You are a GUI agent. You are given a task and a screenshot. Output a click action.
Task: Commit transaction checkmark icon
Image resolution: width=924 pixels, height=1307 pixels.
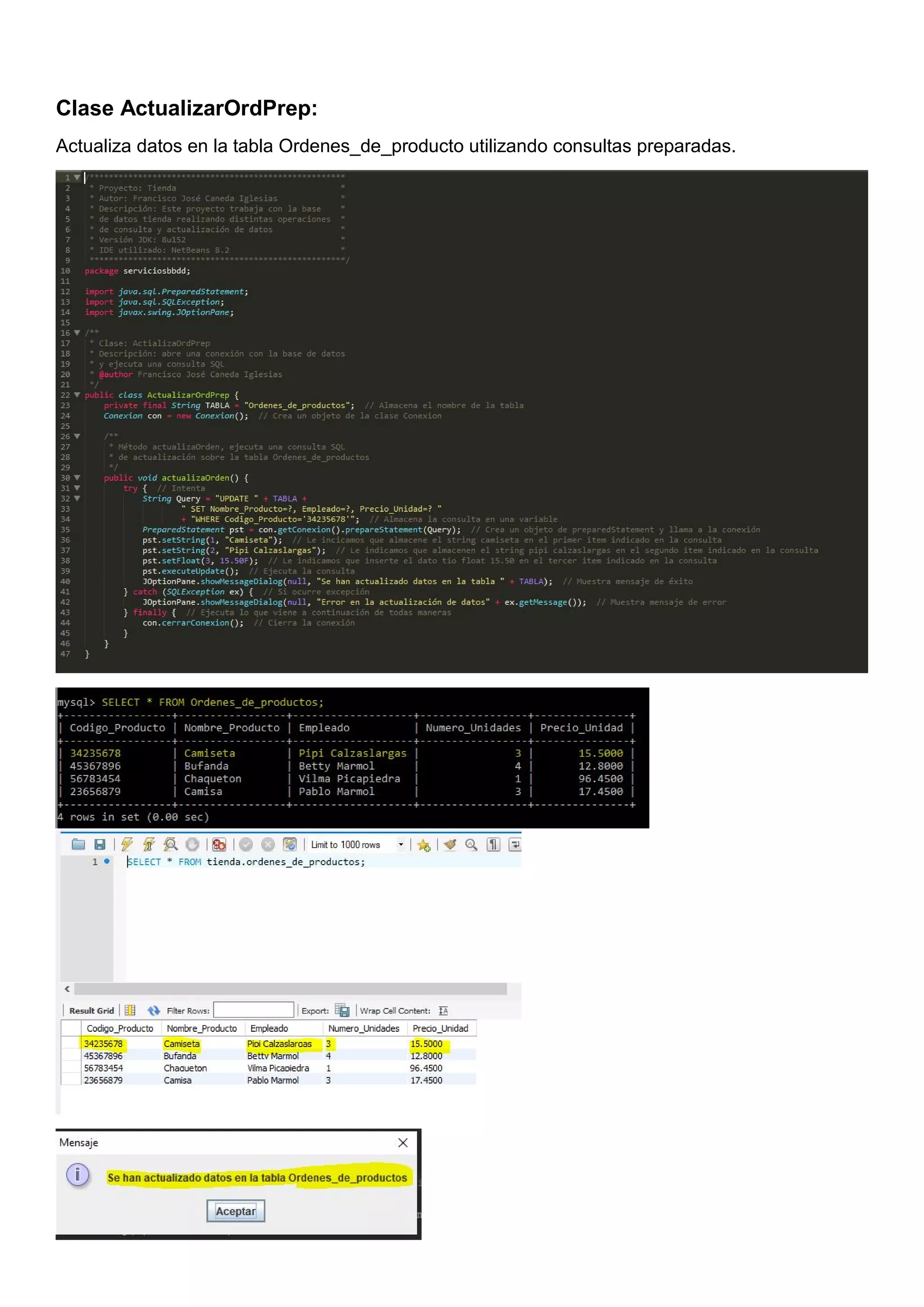point(246,845)
